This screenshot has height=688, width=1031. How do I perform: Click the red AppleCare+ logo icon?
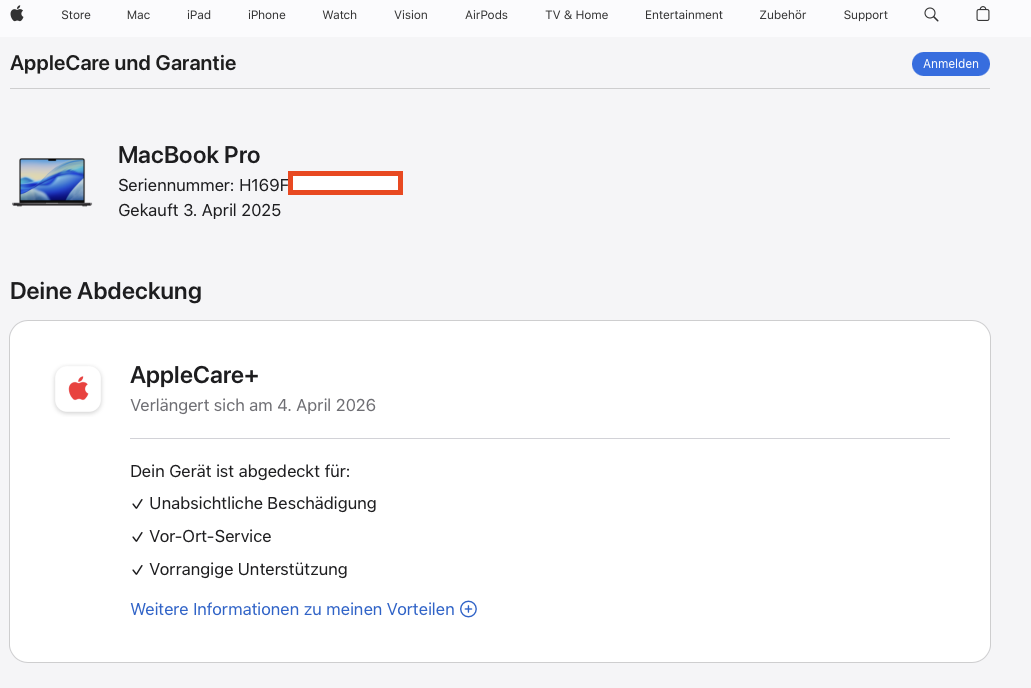(x=78, y=389)
